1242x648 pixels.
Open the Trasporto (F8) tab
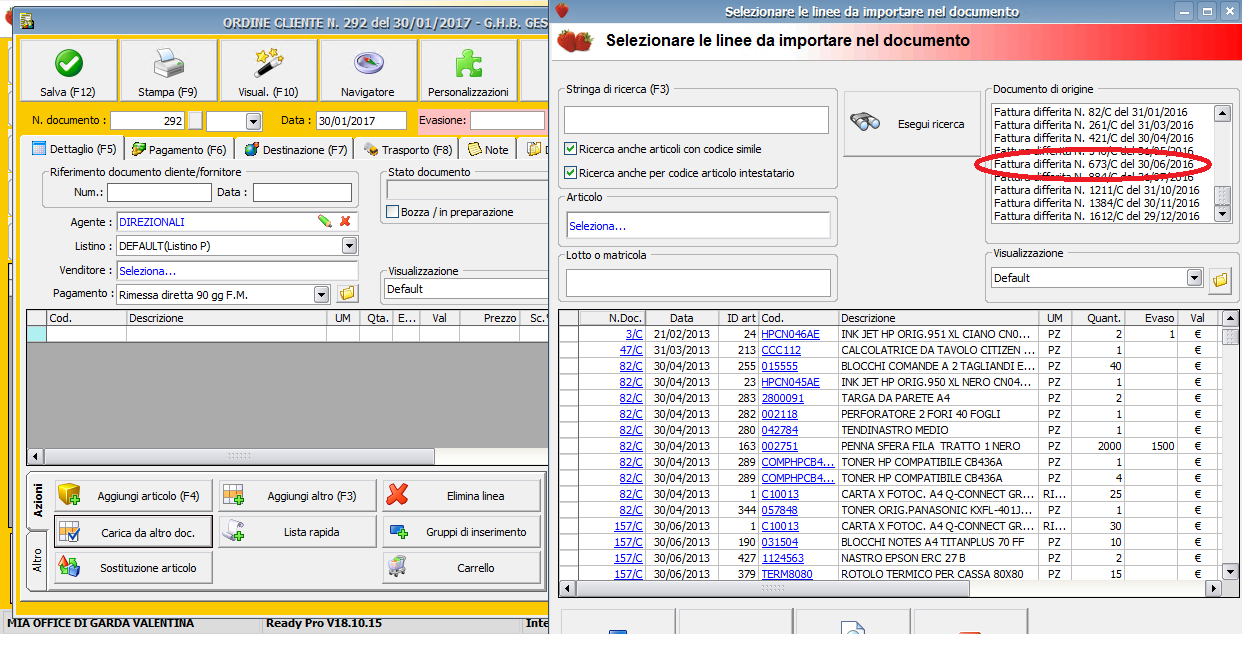[407, 150]
